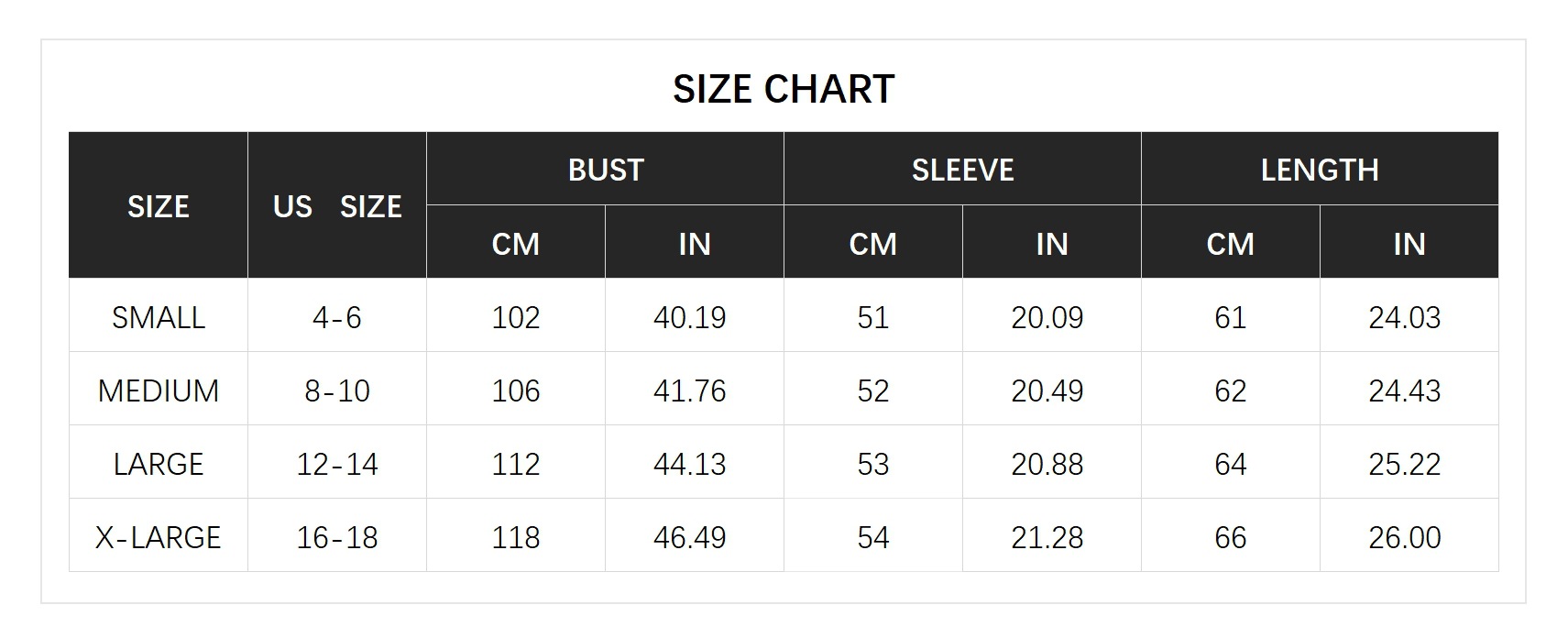Select the 26.00 length inch cell
Screen dimensions: 1568x638
pos(1405,537)
